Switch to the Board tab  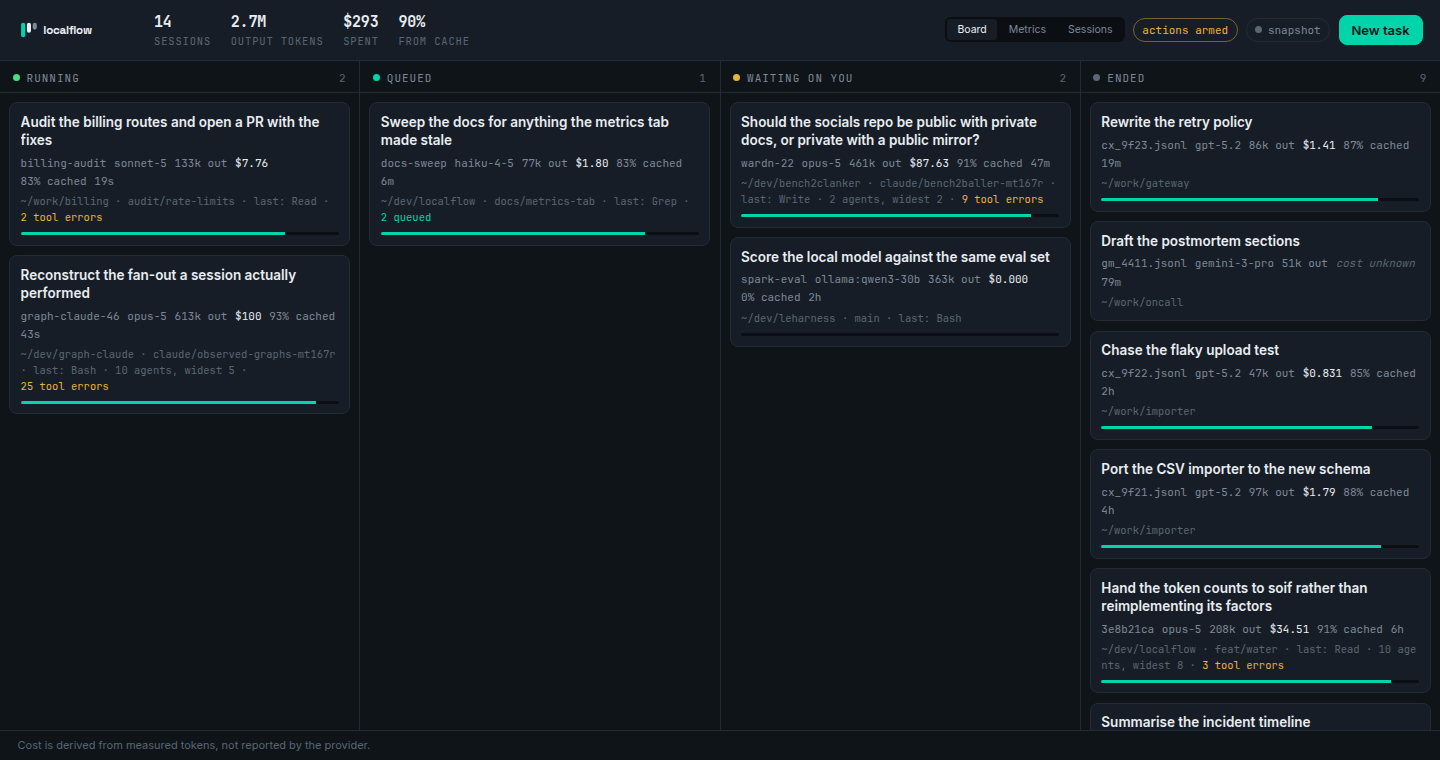click(x=972, y=29)
